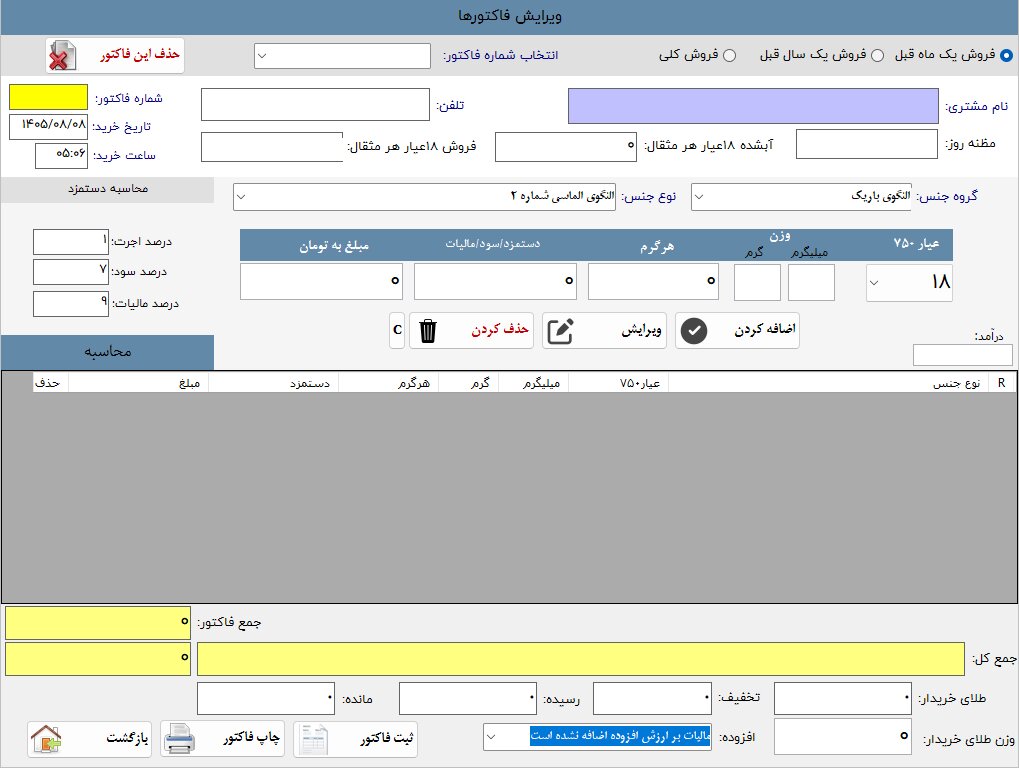
Task: Click the جمع فاکتور yellow field
Action: (97, 623)
